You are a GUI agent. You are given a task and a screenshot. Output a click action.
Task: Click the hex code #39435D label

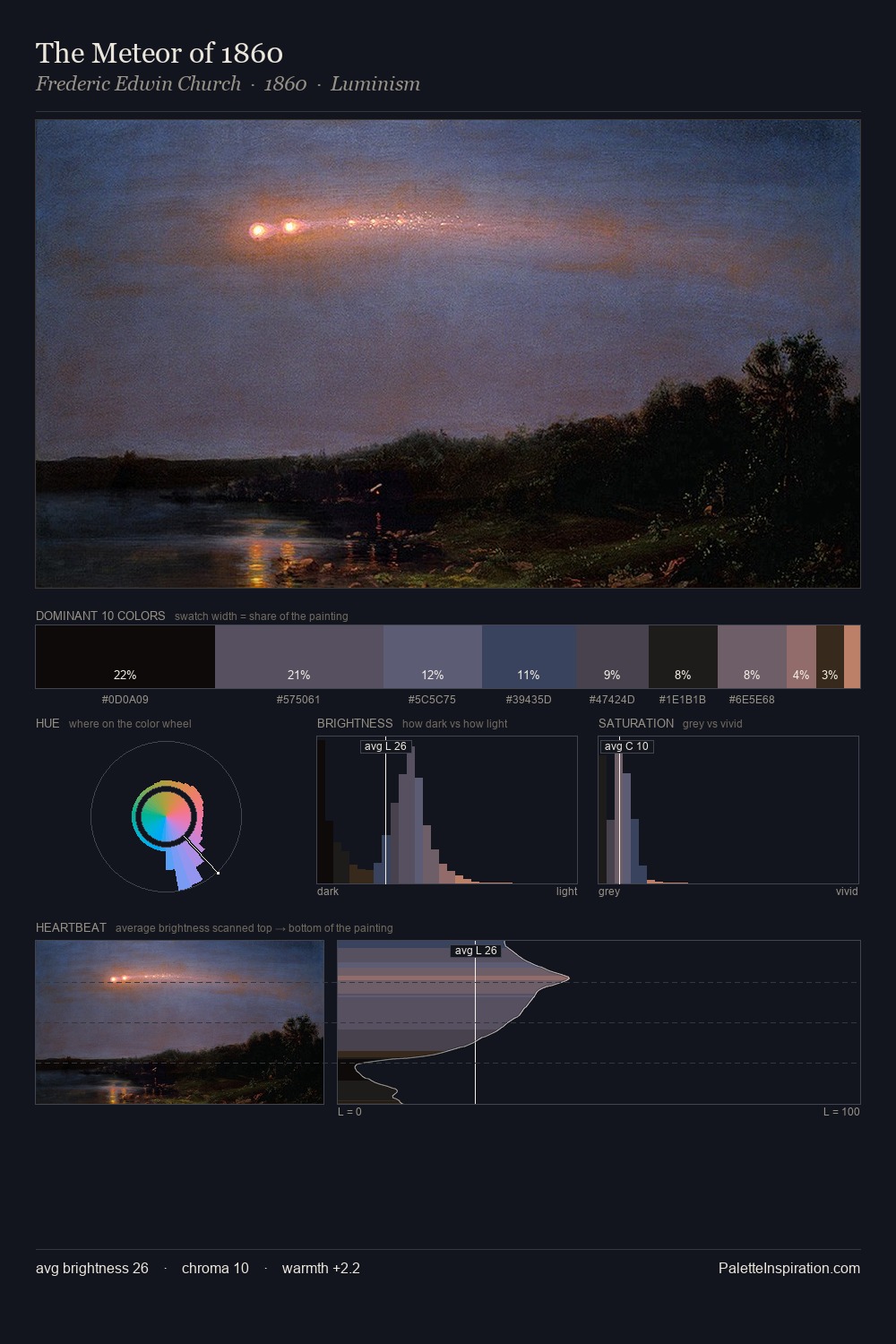click(x=529, y=699)
